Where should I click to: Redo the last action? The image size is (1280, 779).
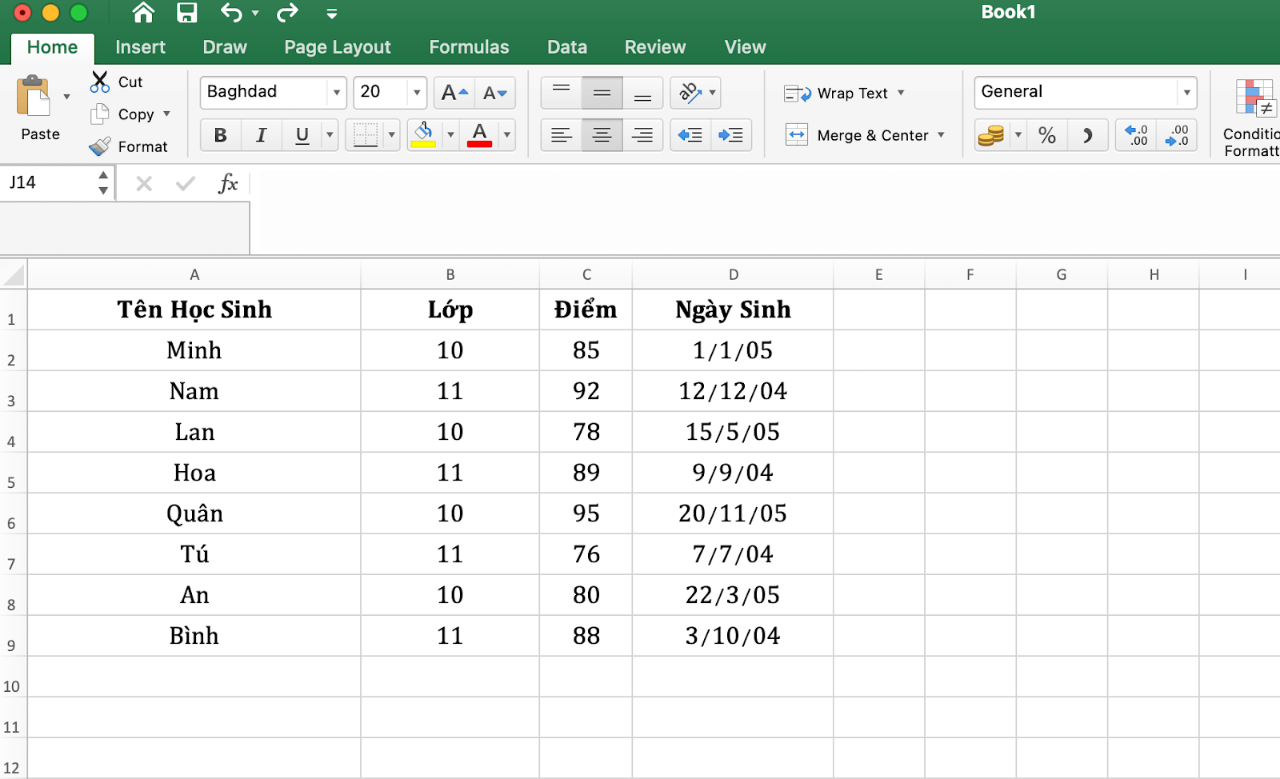click(287, 13)
